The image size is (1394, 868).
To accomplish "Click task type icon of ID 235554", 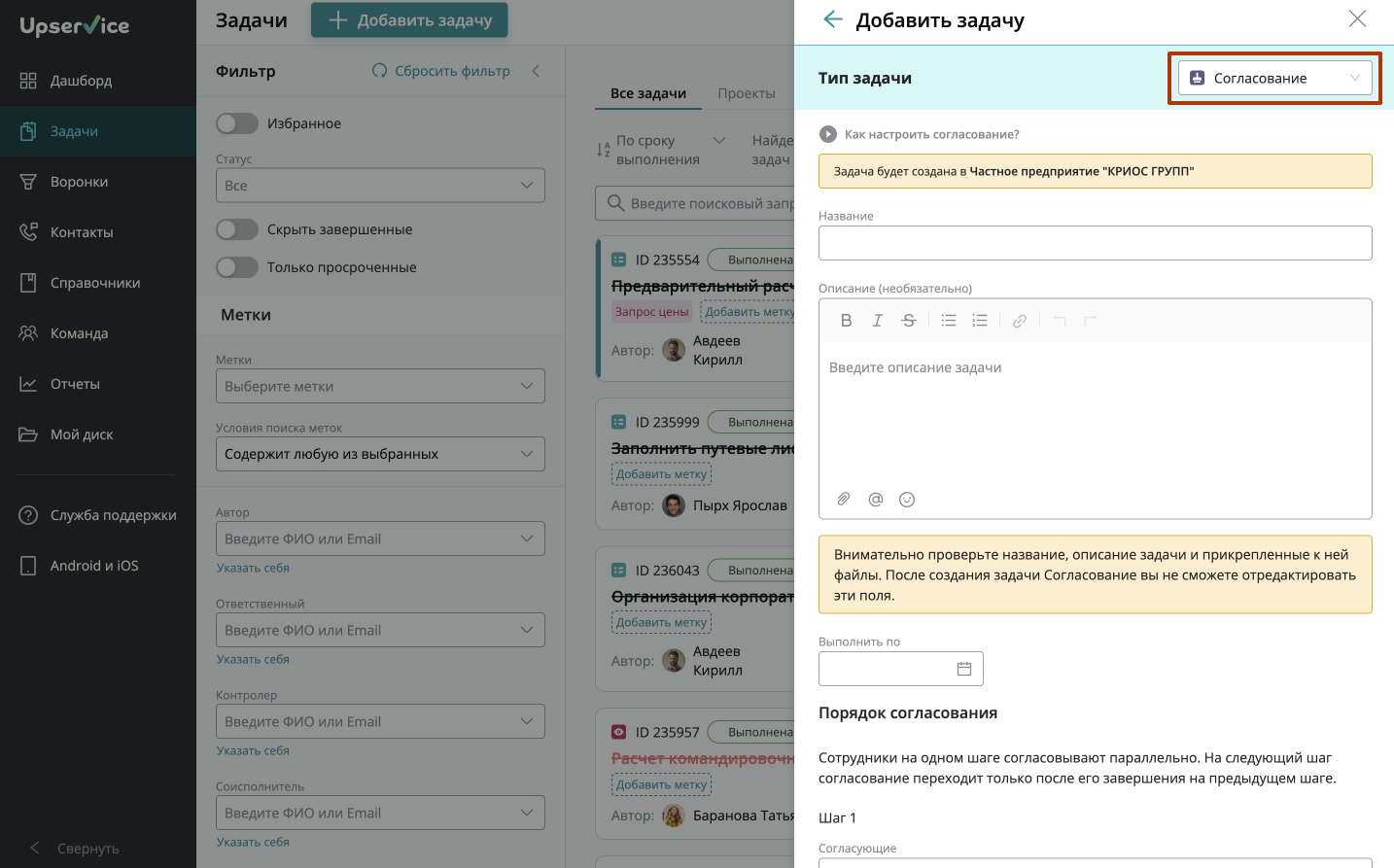I will coord(618,260).
